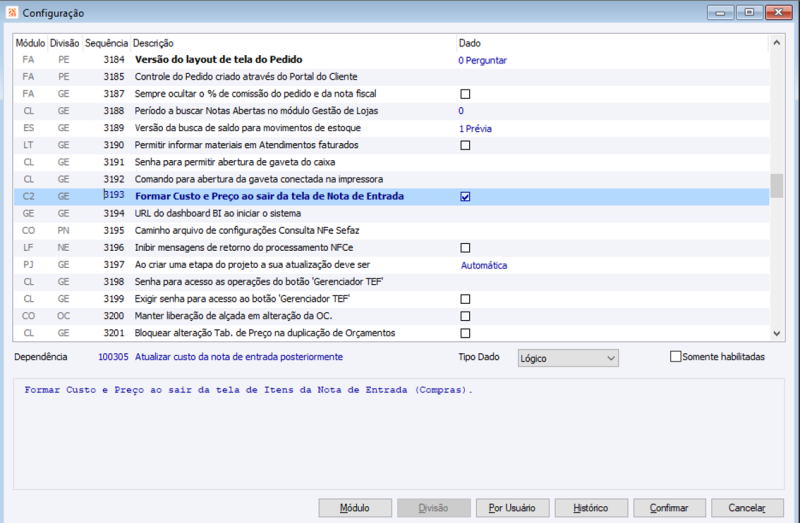The width and height of the screenshot is (800, 523).
Task: Click the '0 Perguntar' data value
Action: 482,60
